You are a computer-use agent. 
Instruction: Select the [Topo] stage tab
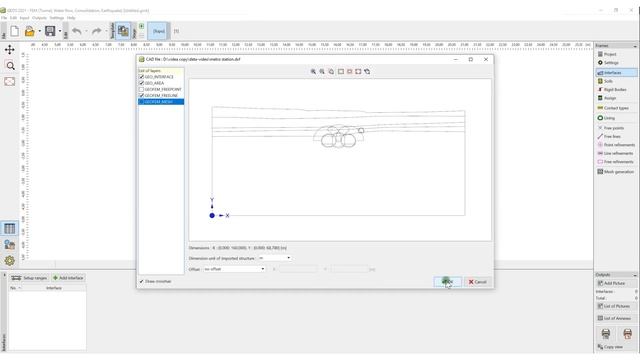[x=158, y=31]
